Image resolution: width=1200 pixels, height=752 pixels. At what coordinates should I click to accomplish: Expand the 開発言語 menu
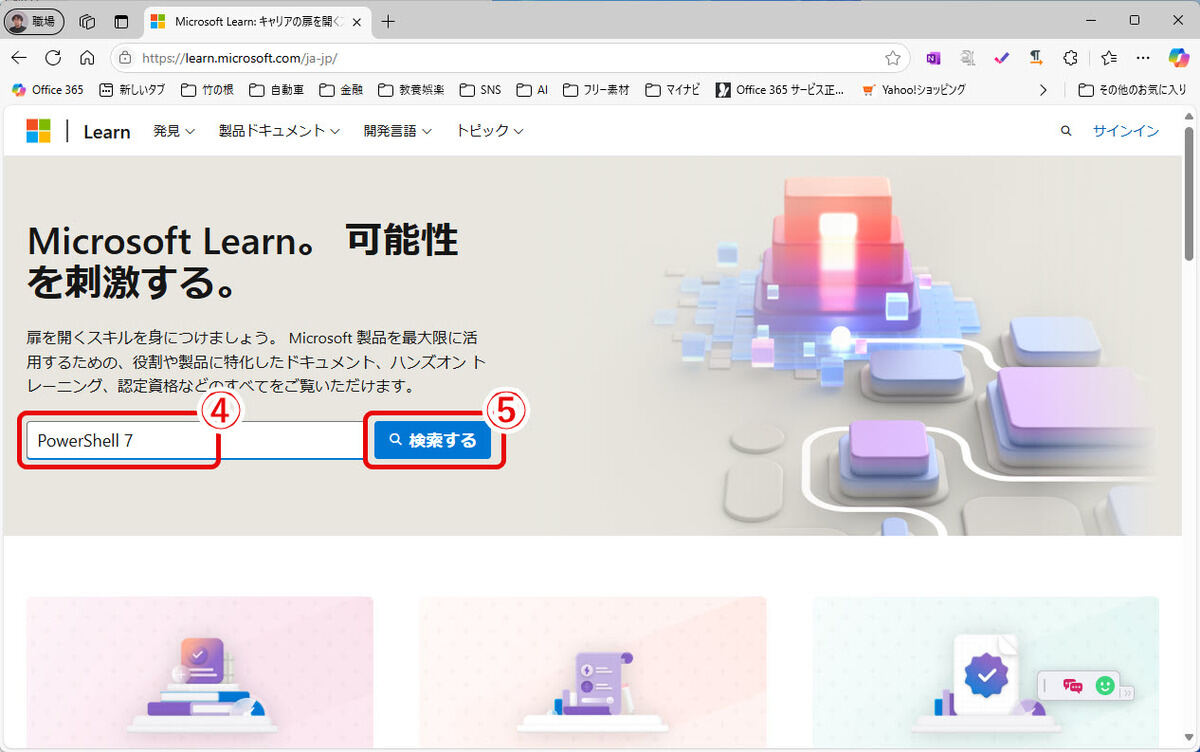pyautogui.click(x=397, y=131)
